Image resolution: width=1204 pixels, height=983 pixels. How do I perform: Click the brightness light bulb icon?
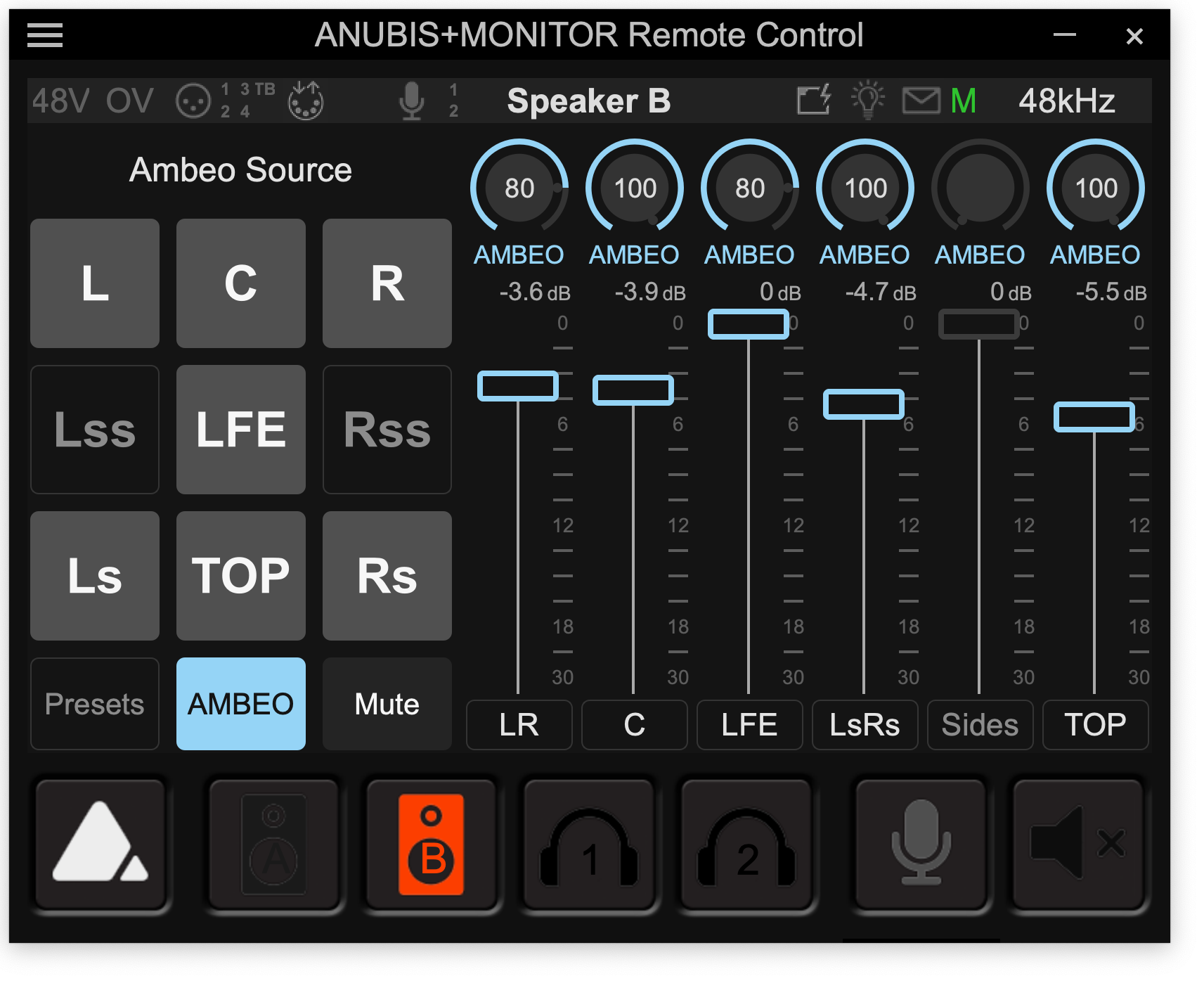(867, 100)
